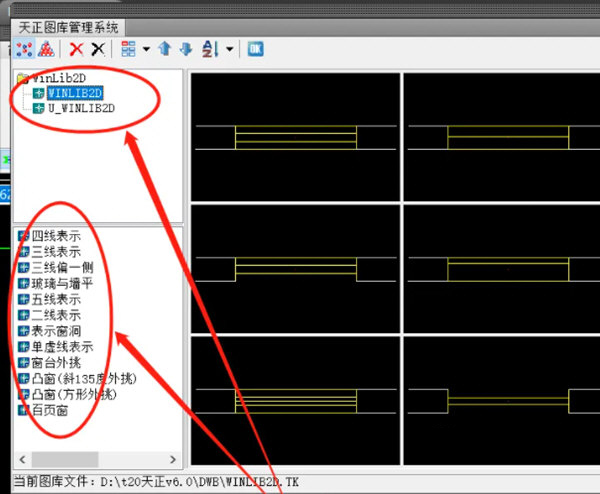Select the three-line window thumbnail

point(502,137)
